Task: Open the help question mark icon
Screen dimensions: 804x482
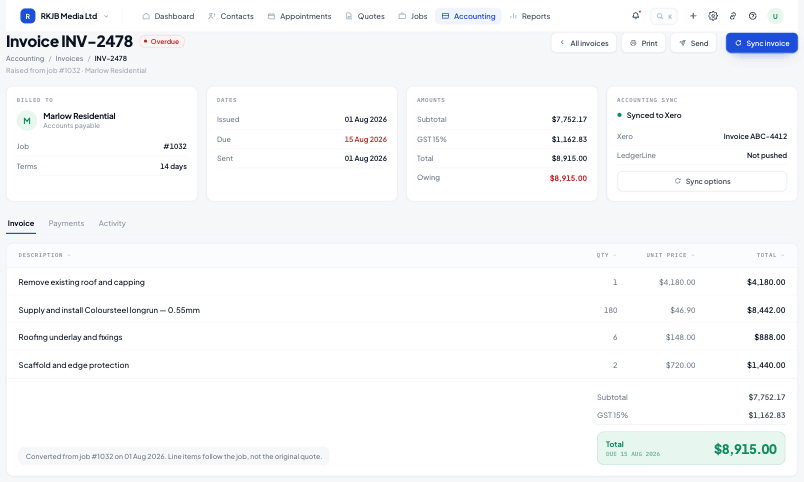Action: 752,16
